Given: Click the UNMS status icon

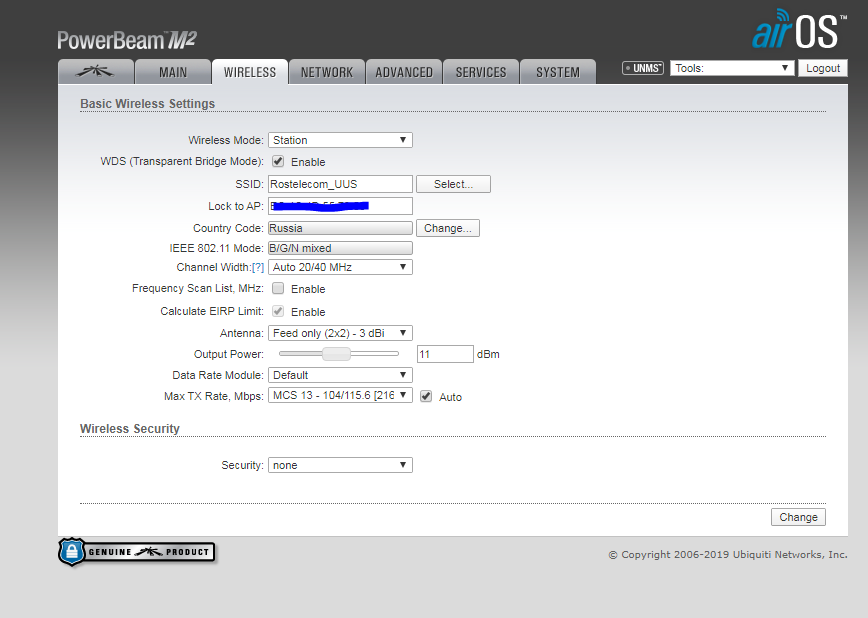Looking at the screenshot, I should [x=643, y=68].
